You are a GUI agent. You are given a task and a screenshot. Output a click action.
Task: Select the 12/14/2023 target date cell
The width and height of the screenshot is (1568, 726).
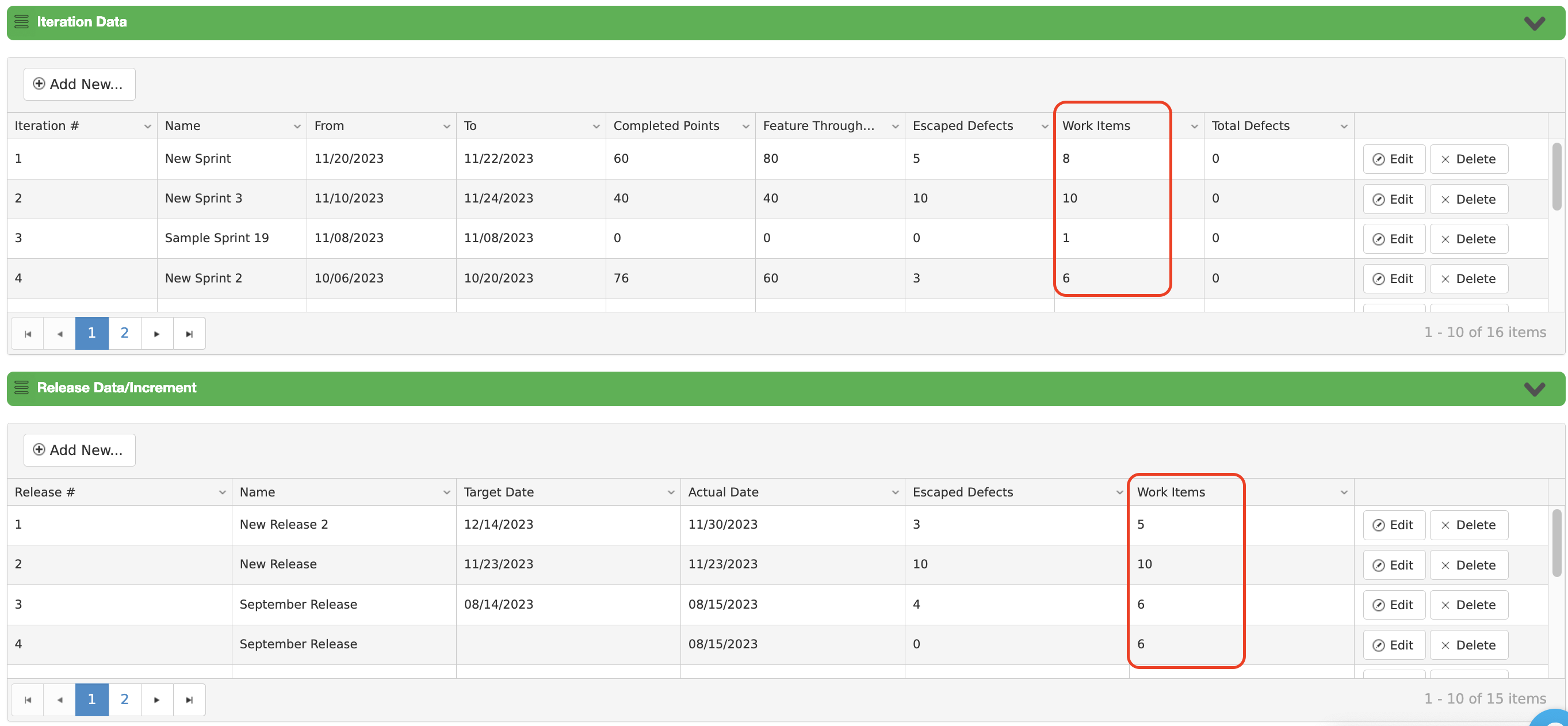(x=568, y=525)
